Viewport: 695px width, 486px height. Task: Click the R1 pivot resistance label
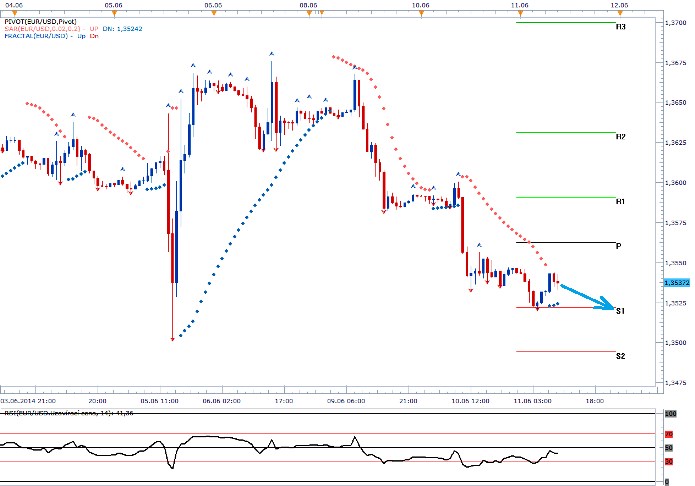[x=621, y=201]
